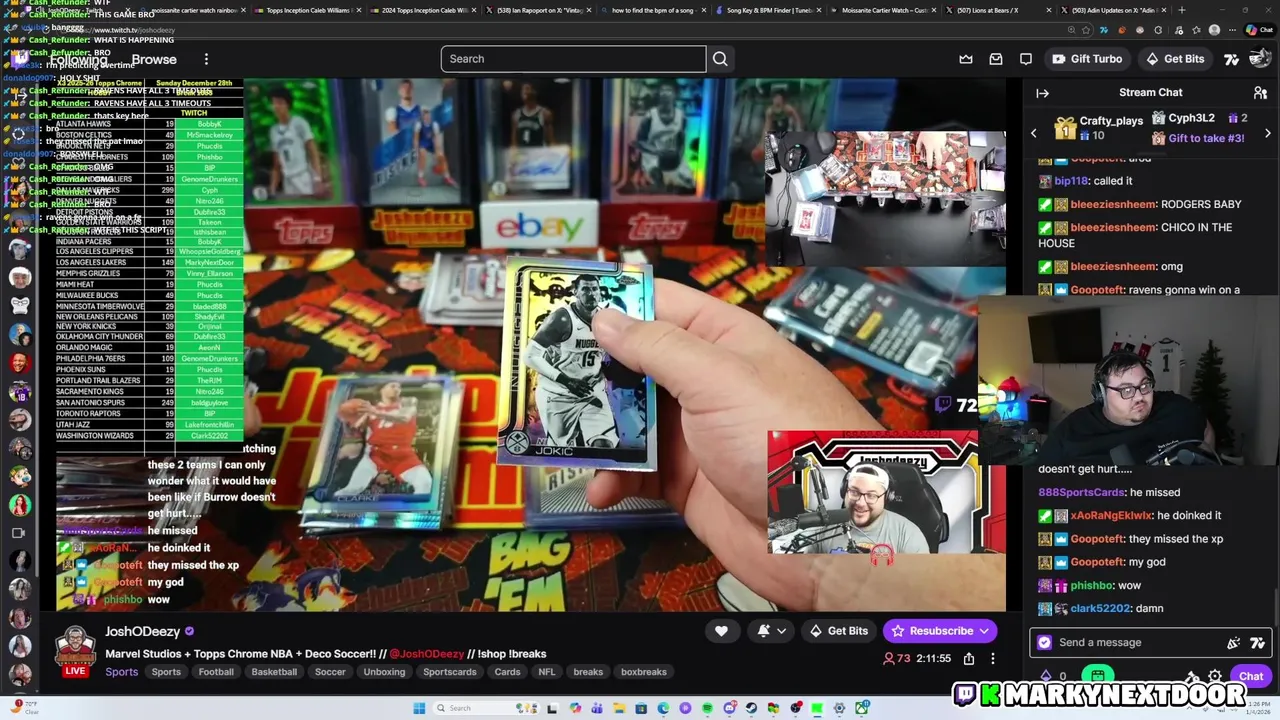The width and height of the screenshot is (1280, 720).
Task: Click username phishbo in chat
Action: 1091,585
